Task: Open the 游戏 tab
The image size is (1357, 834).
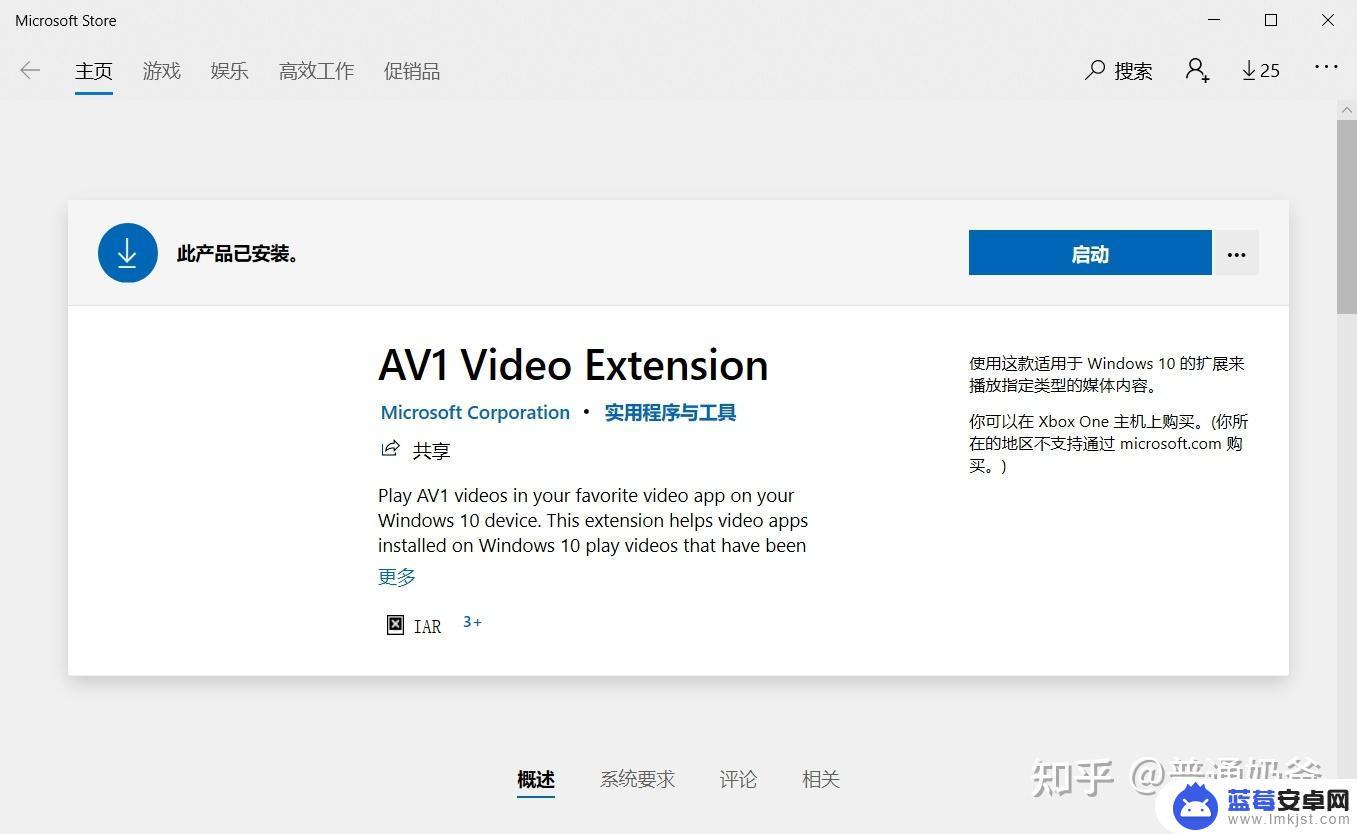Action: (162, 71)
